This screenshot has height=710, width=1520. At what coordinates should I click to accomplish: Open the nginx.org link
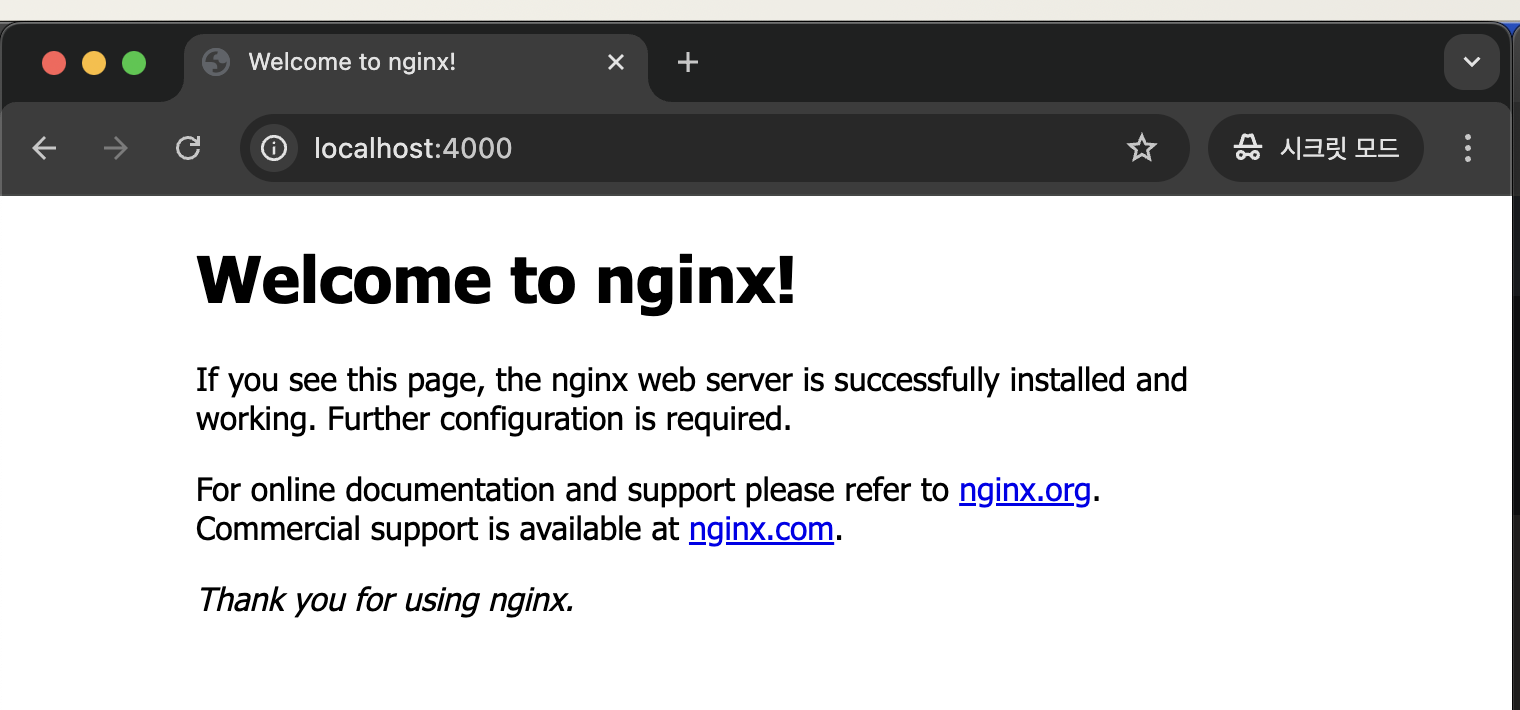pos(1024,491)
